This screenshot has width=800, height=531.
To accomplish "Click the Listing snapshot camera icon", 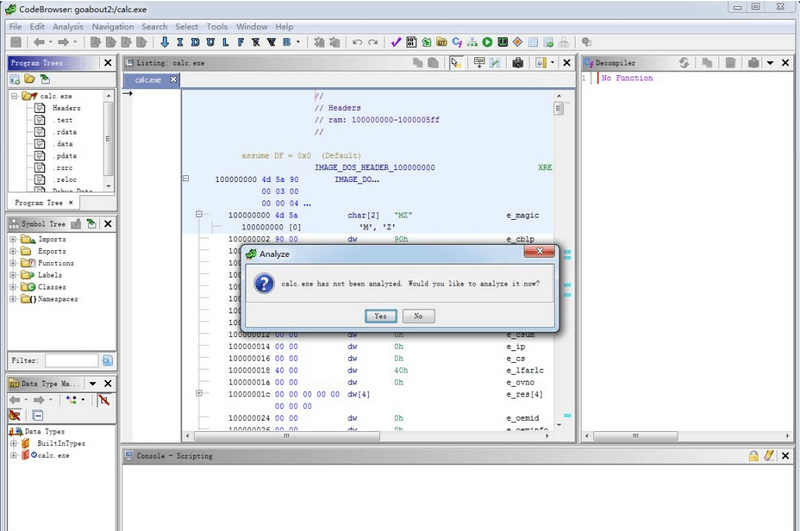I will tap(518, 62).
